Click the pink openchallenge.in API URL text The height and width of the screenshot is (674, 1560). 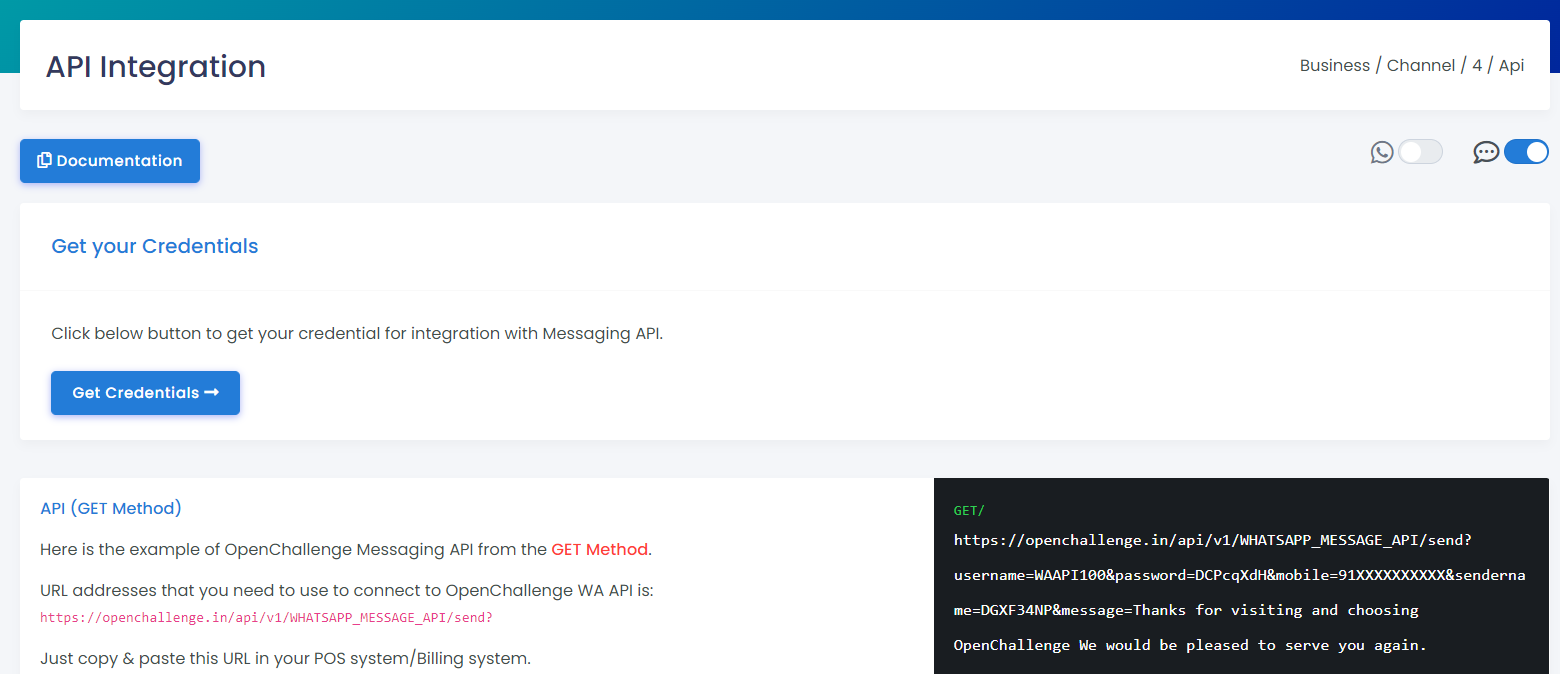(x=266, y=618)
